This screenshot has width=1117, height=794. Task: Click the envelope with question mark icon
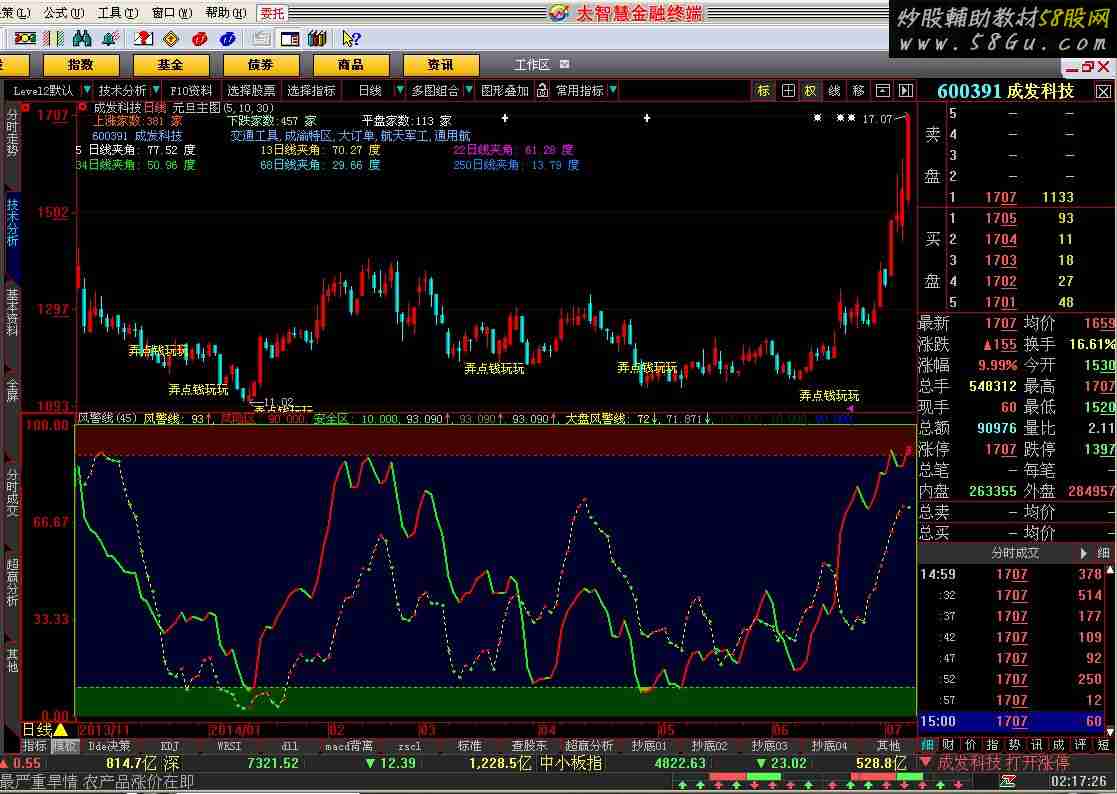[143, 38]
